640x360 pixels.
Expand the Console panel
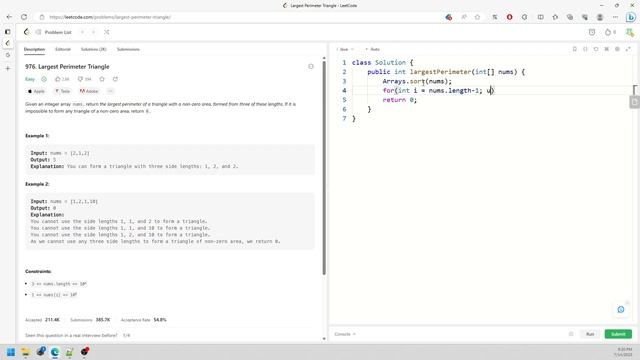coord(345,334)
